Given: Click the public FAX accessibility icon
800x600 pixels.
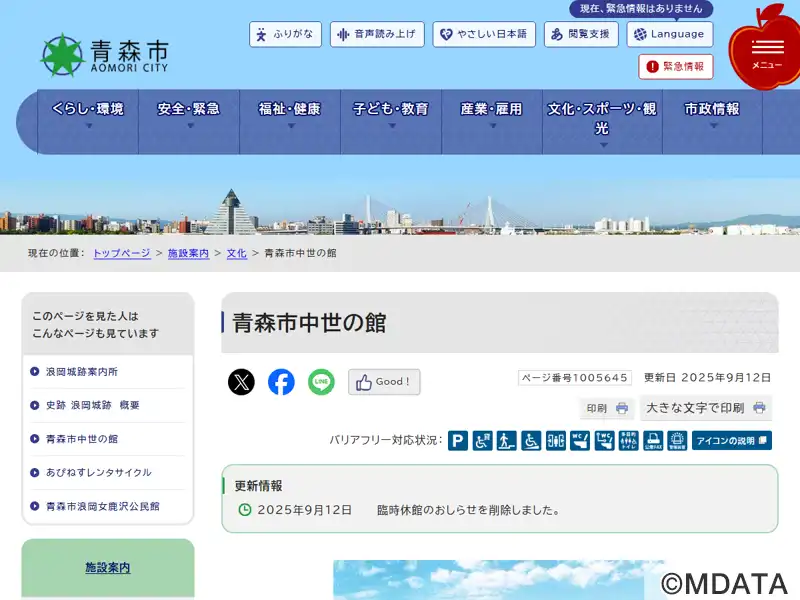Looking at the screenshot, I should point(653,441).
